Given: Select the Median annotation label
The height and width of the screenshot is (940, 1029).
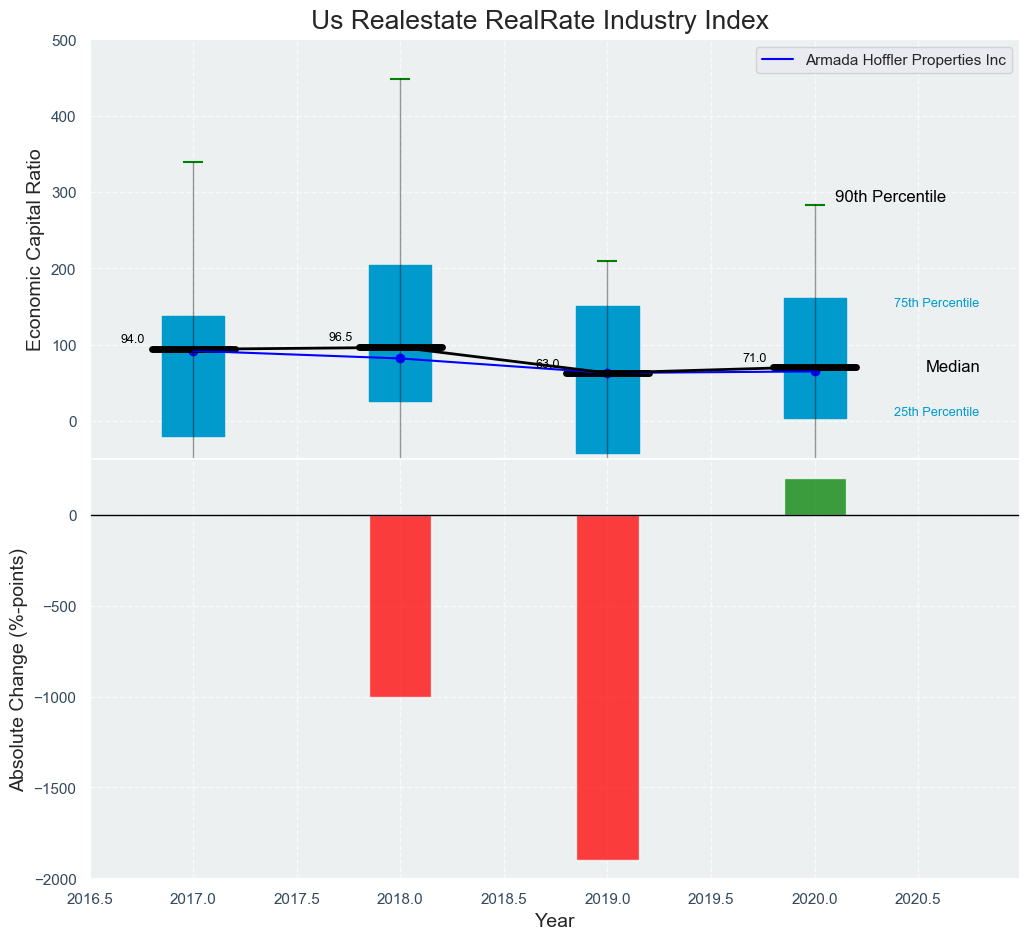Looking at the screenshot, I should [x=952, y=367].
